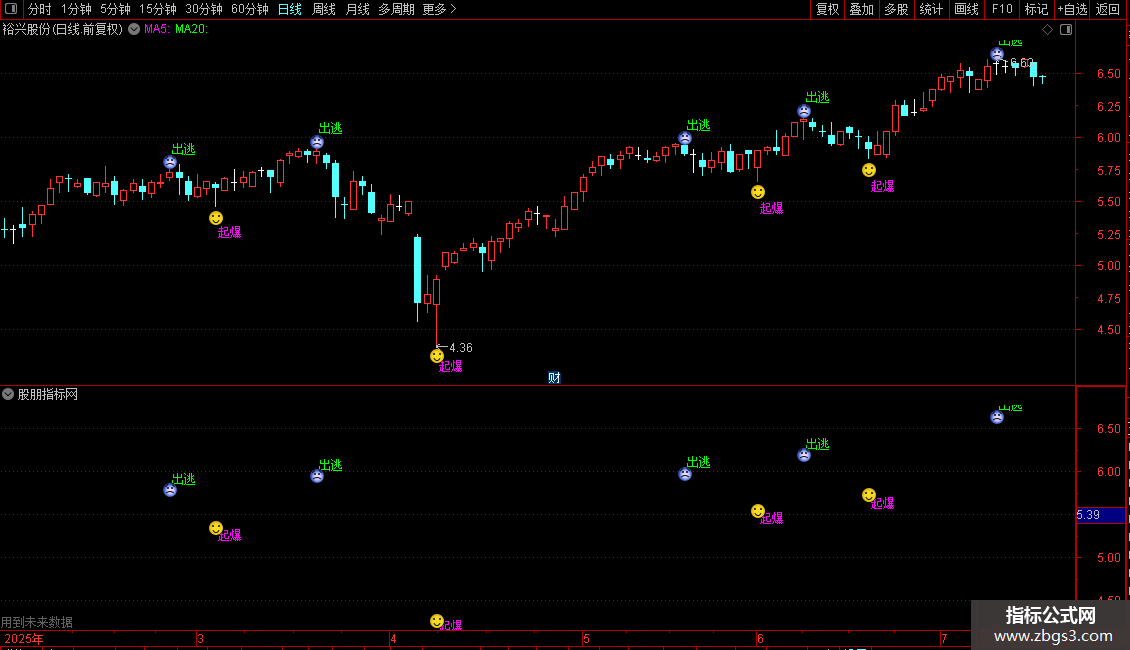Open the 复权 adjustment menu
Screen dimensions: 1130x650
pos(827,9)
